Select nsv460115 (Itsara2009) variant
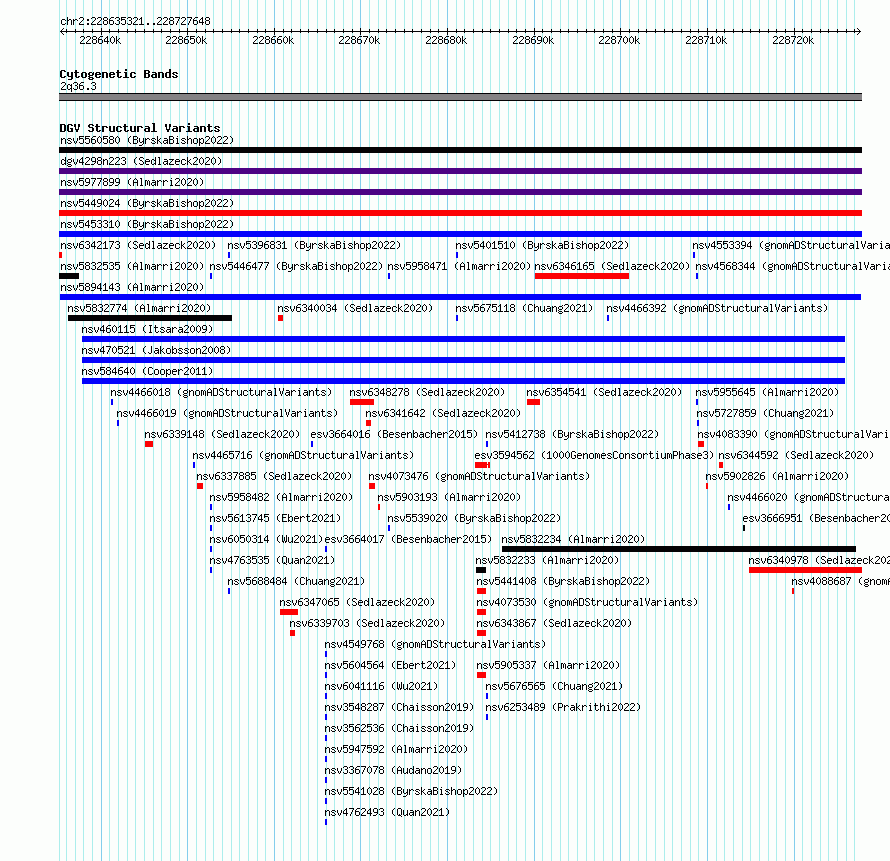The image size is (890, 861). [x=148, y=329]
